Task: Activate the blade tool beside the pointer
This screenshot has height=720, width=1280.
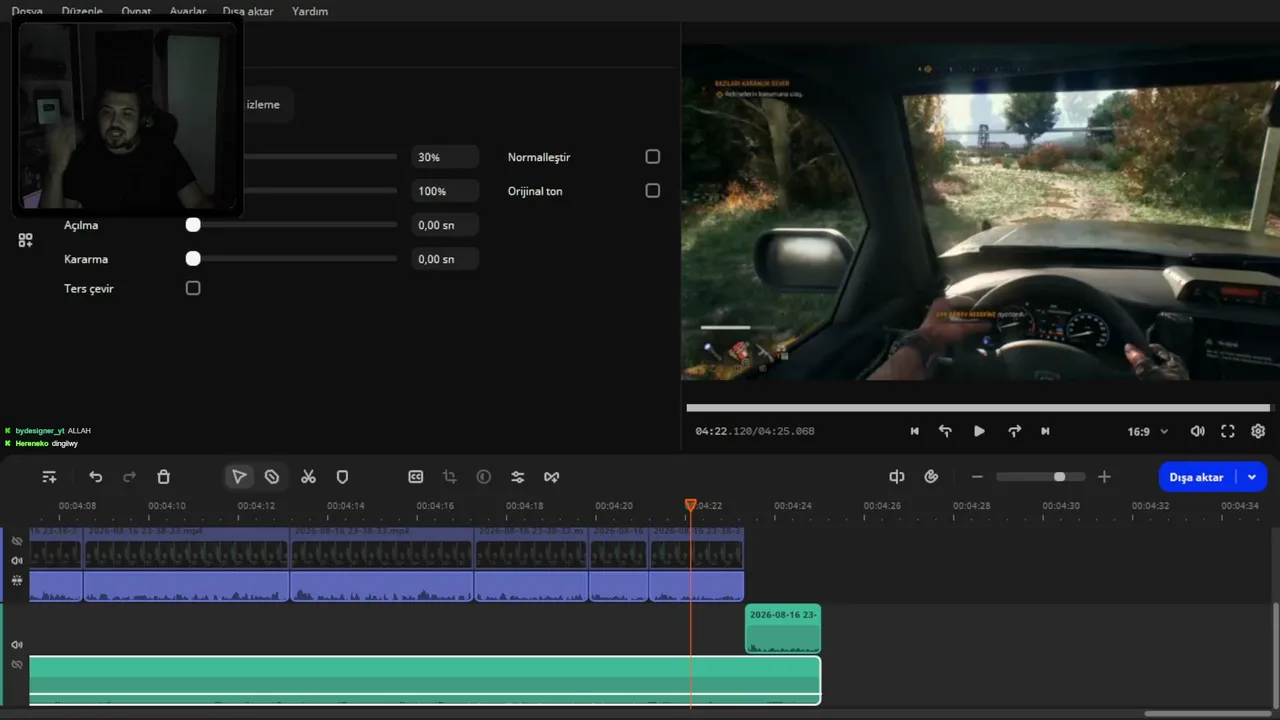Action: (x=272, y=477)
